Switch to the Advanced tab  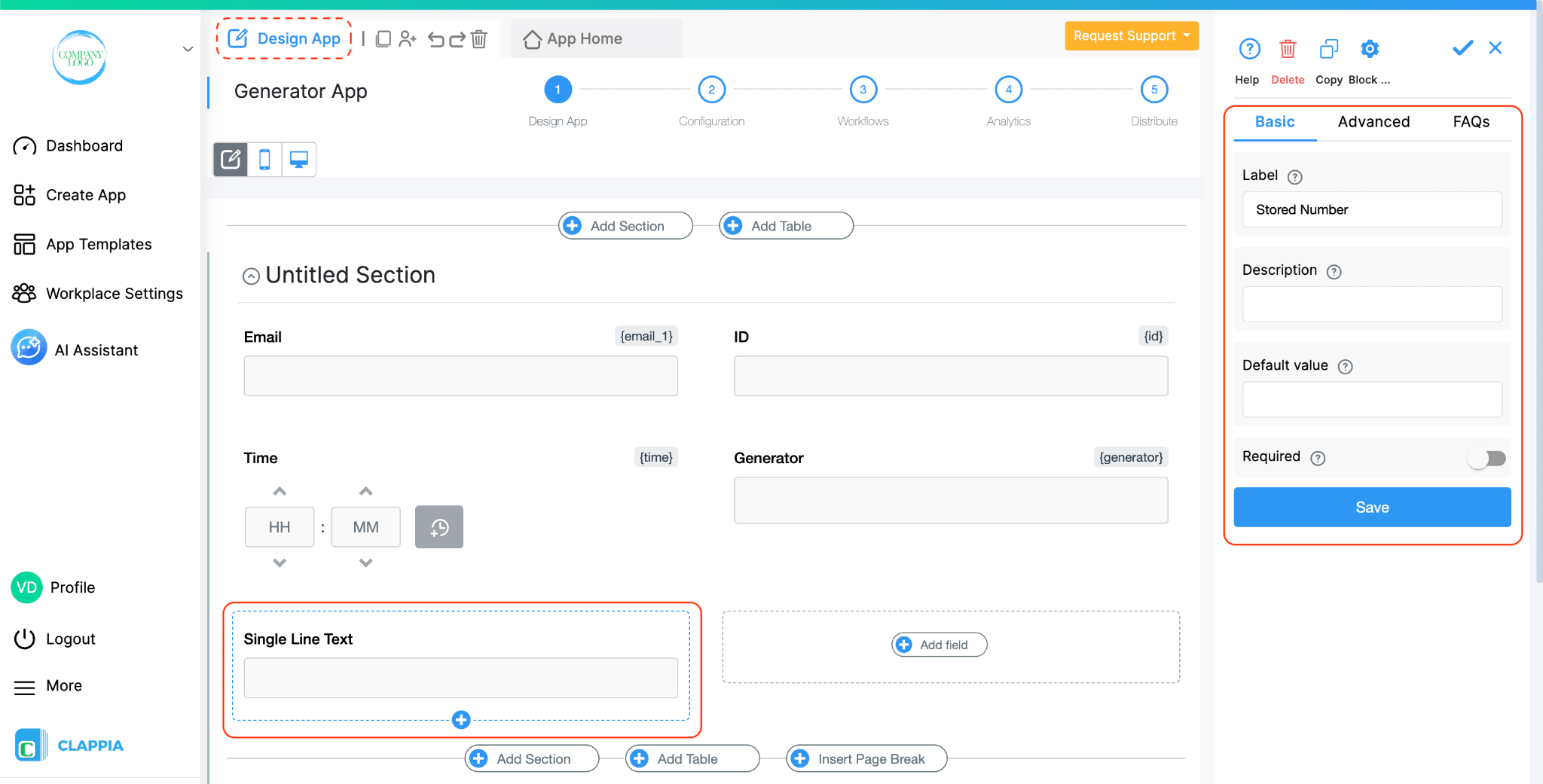point(1373,122)
